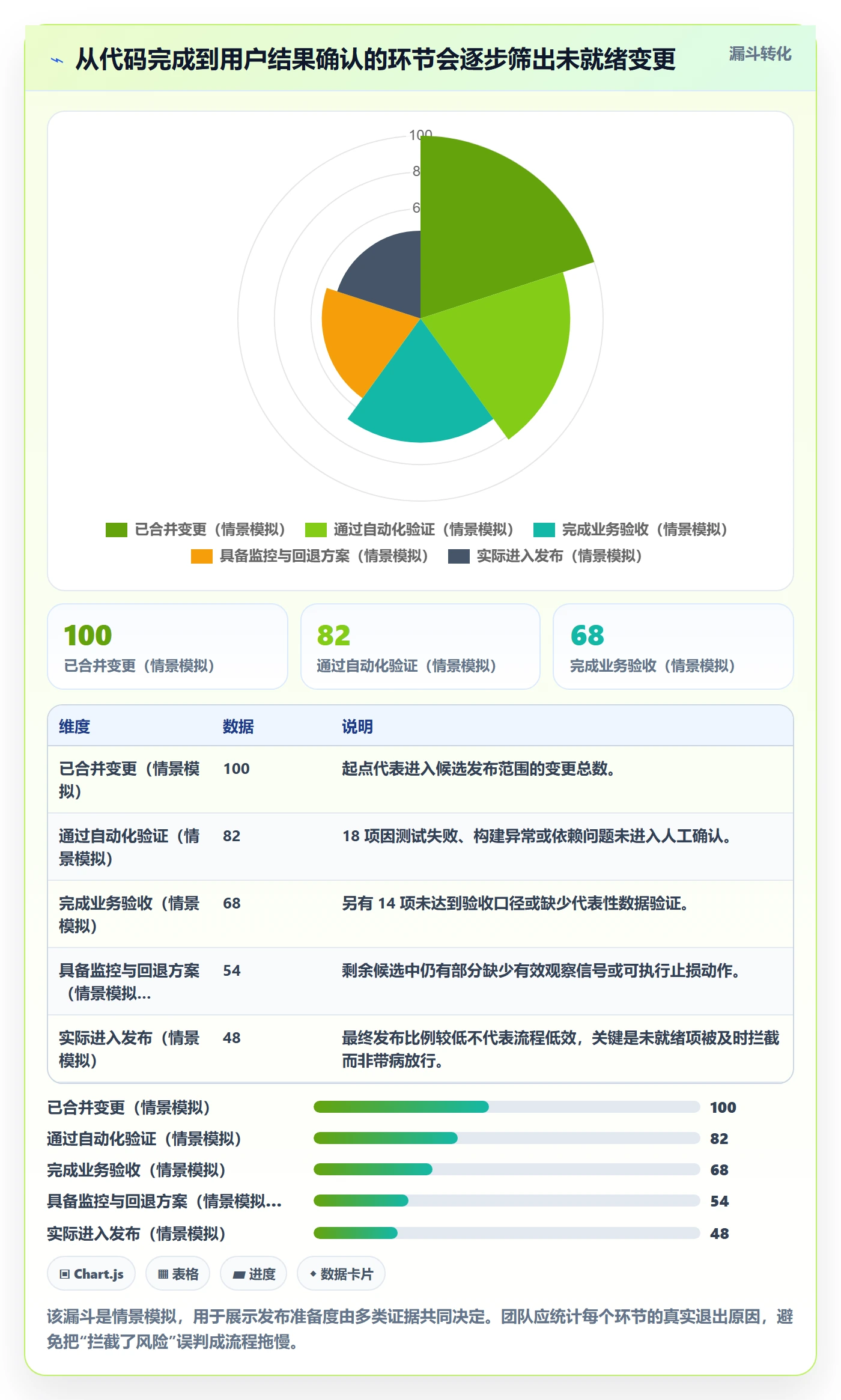Click the 具备监控与回退方案 legend label text

tap(324, 556)
